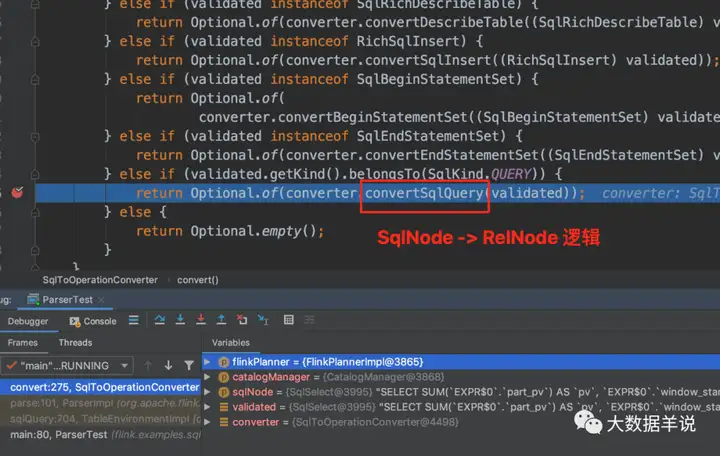Open the "main" RUNNING thread dropdown
This screenshot has height=456, width=720.
pyautogui.click(x=67, y=366)
